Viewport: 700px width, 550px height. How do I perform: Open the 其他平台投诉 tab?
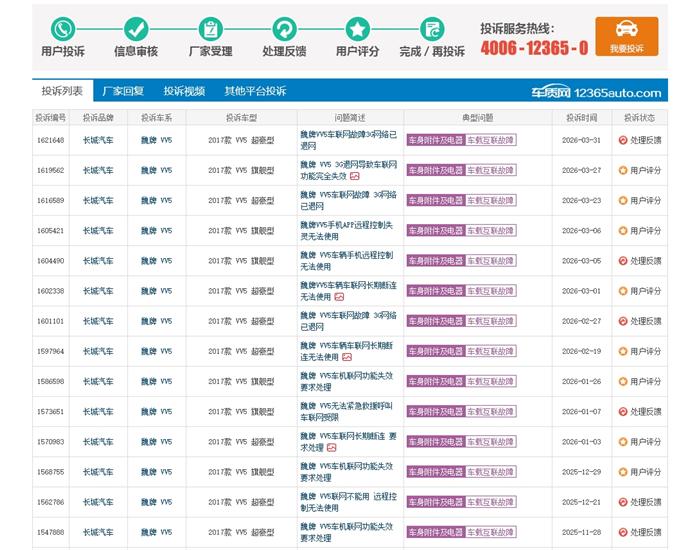[x=255, y=91]
